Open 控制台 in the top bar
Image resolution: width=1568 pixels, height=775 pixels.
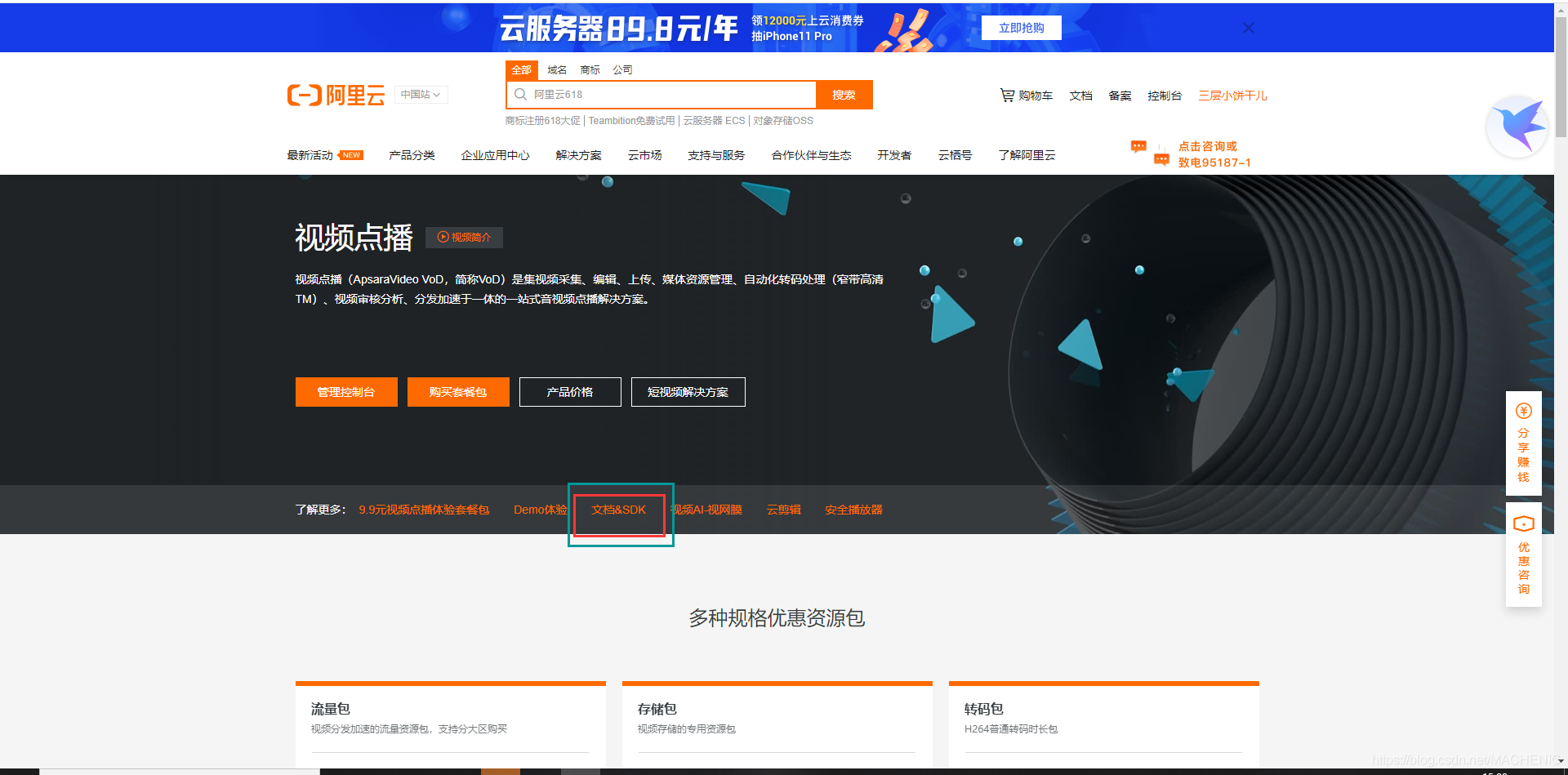click(1165, 96)
